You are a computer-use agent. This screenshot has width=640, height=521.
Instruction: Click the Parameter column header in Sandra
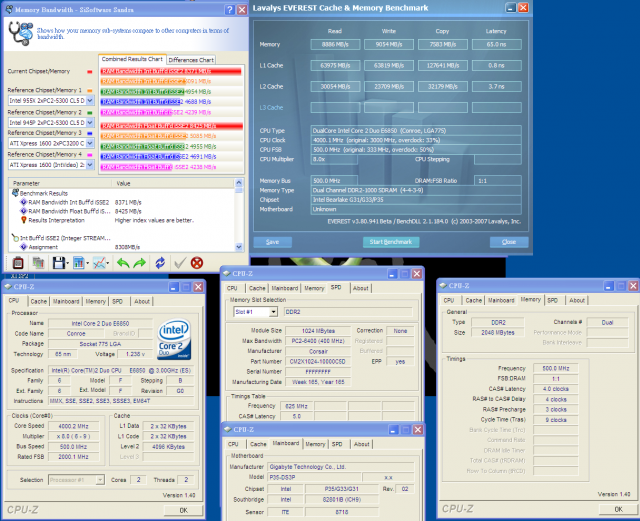pyautogui.click(x=60, y=183)
